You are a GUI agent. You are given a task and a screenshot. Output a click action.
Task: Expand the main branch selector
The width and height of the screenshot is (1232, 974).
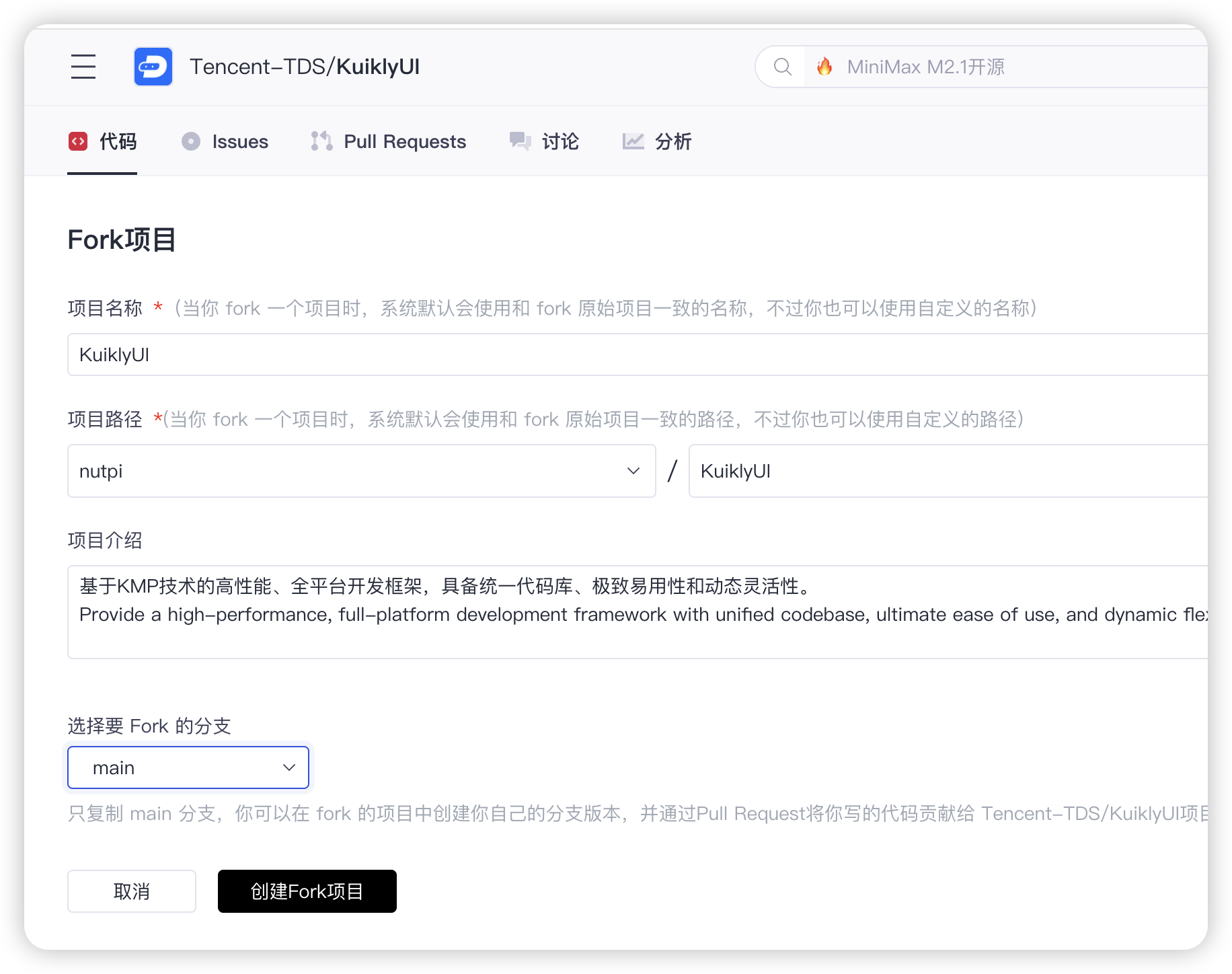188,767
